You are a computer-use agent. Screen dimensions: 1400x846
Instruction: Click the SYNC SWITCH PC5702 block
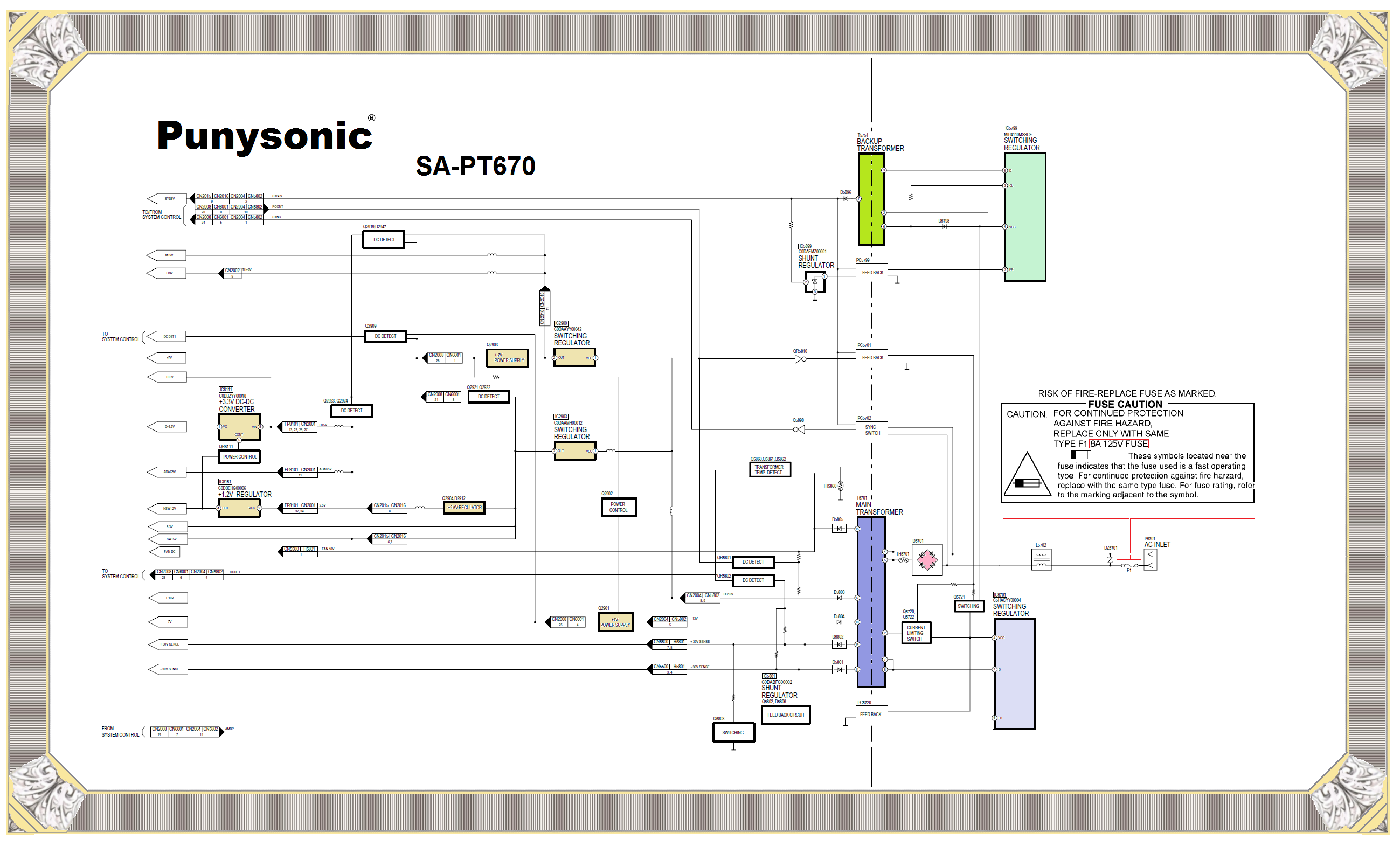click(871, 431)
